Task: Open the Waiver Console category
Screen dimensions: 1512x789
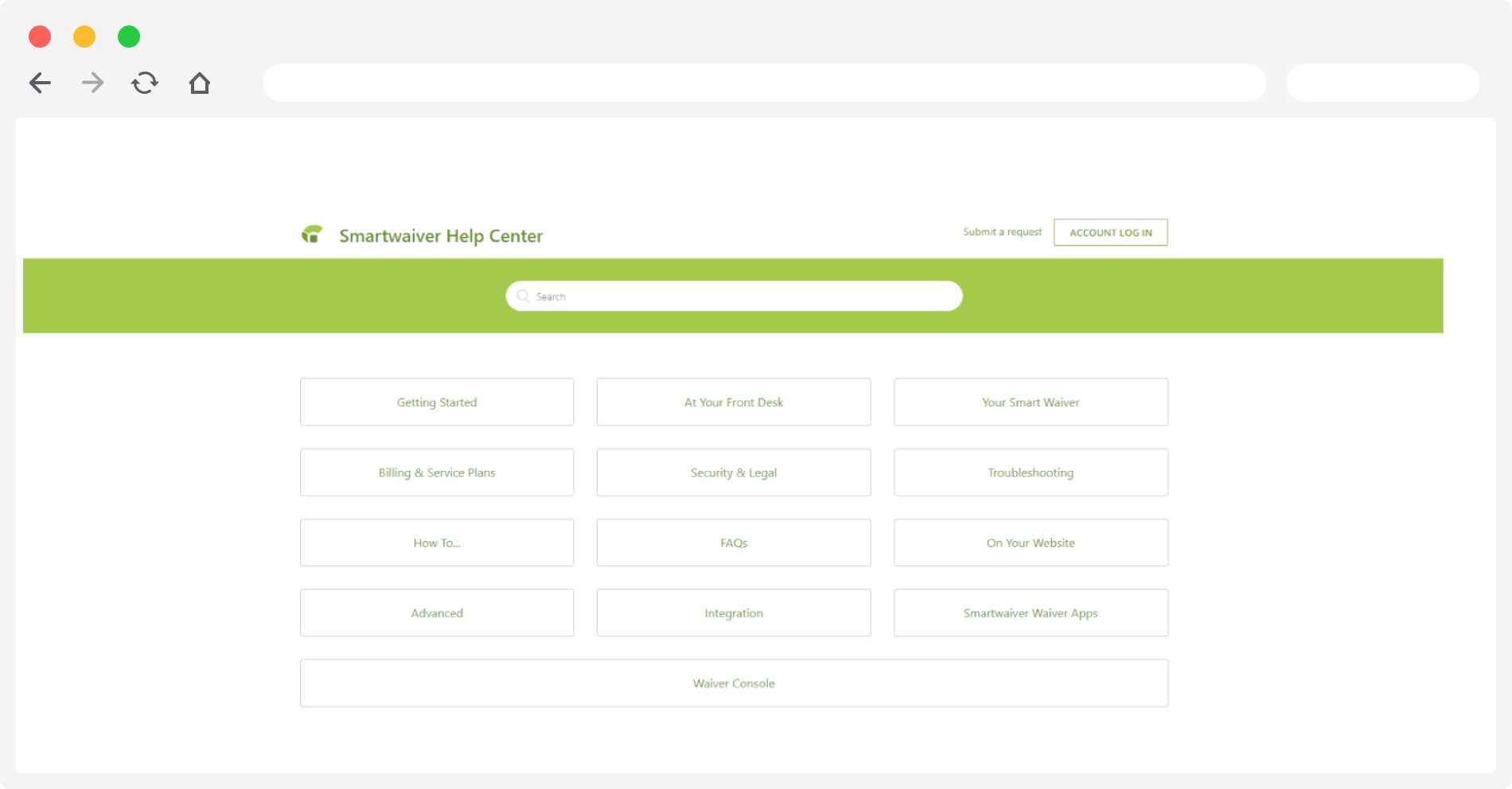Action: [x=733, y=682]
